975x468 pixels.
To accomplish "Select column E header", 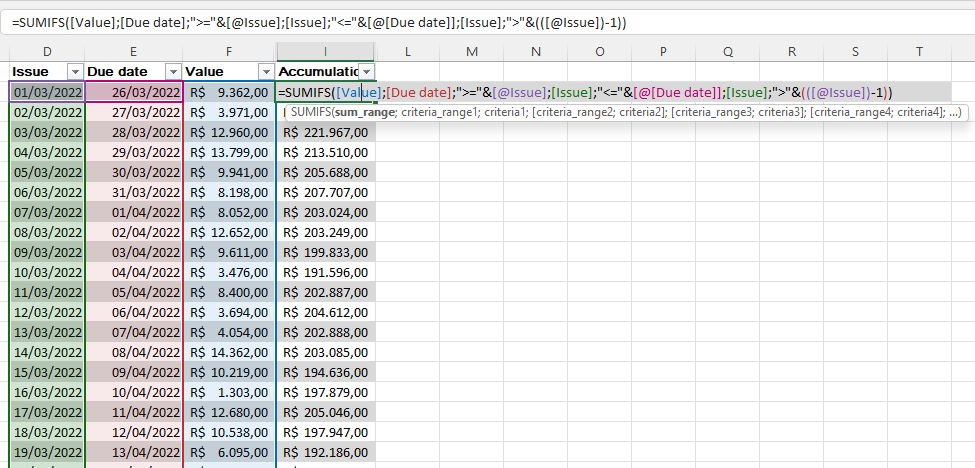I will 134,52.
